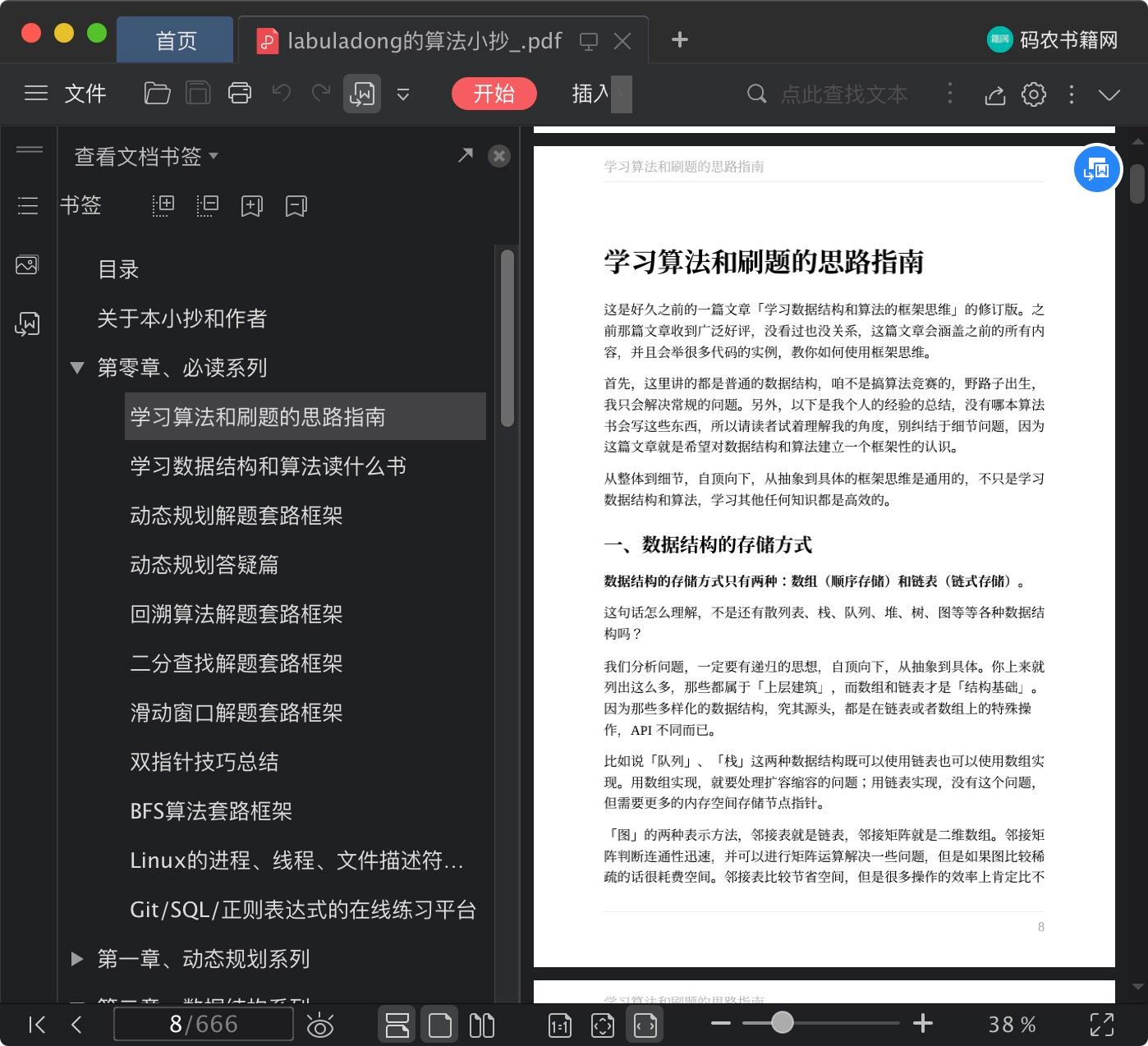
Task: Toggle fit page zoom icon
Action: [x=602, y=1025]
